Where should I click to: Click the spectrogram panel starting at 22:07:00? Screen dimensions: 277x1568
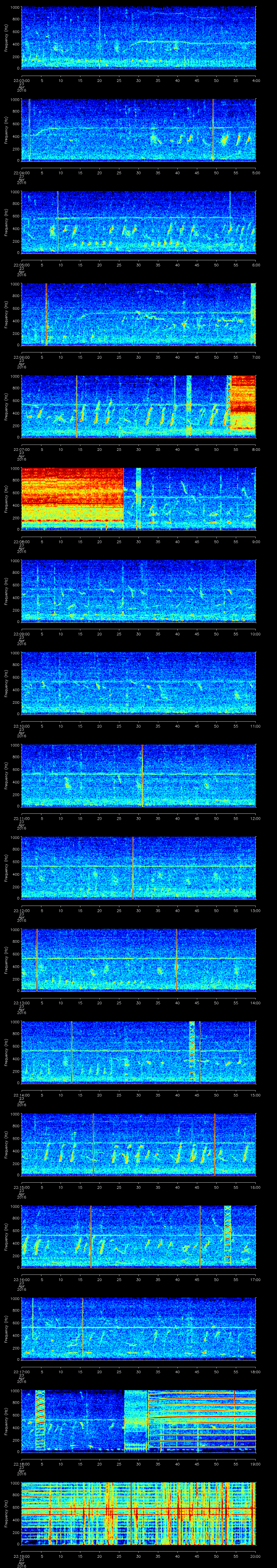pos(139,407)
